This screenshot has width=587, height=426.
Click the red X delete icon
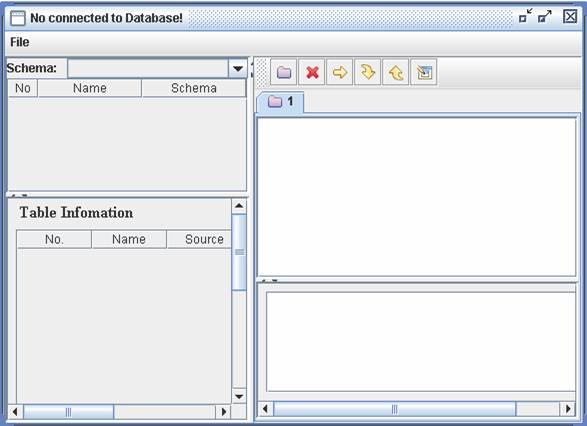(312, 72)
